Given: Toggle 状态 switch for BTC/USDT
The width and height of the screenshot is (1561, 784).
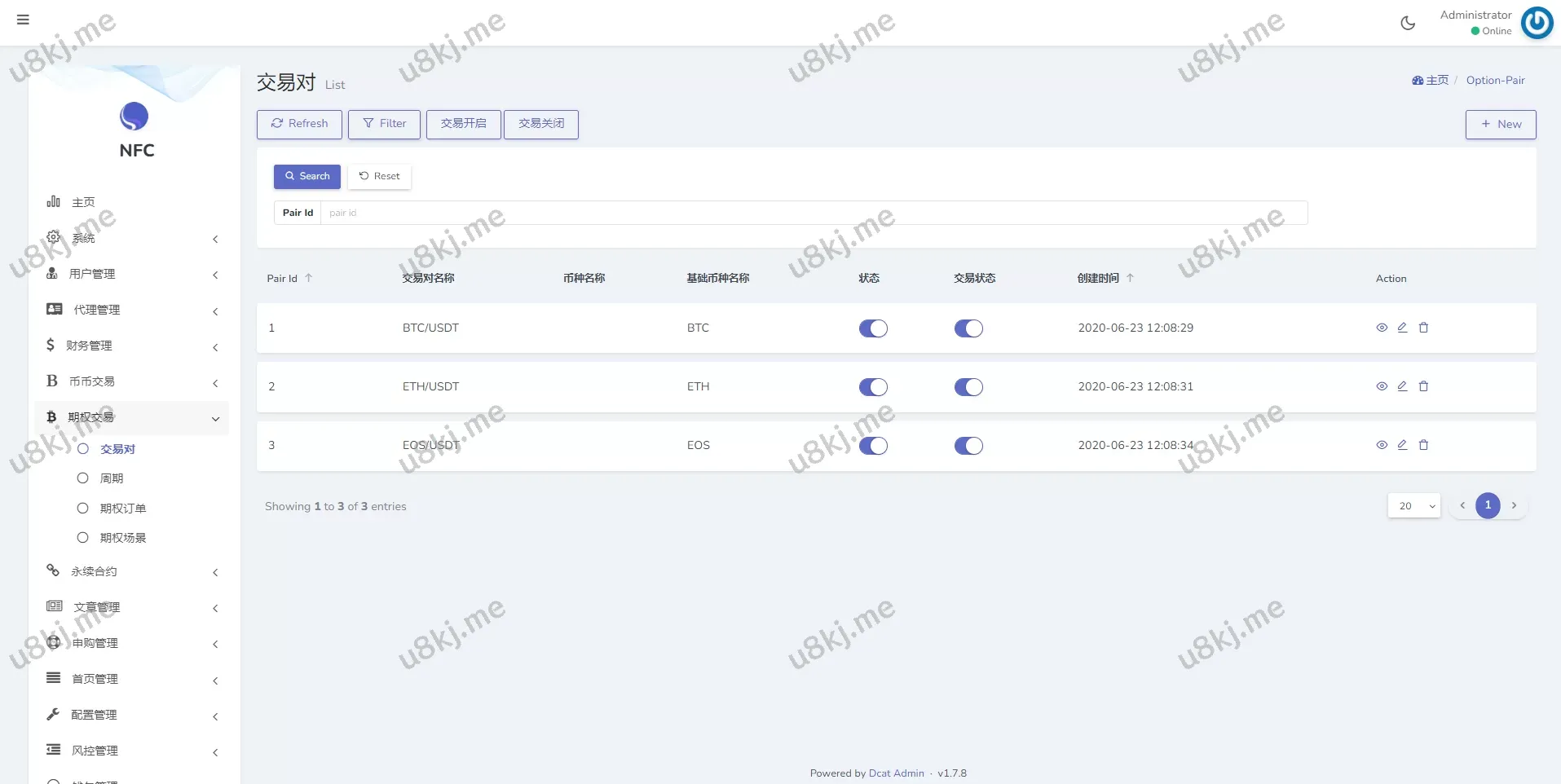Looking at the screenshot, I should [x=873, y=328].
